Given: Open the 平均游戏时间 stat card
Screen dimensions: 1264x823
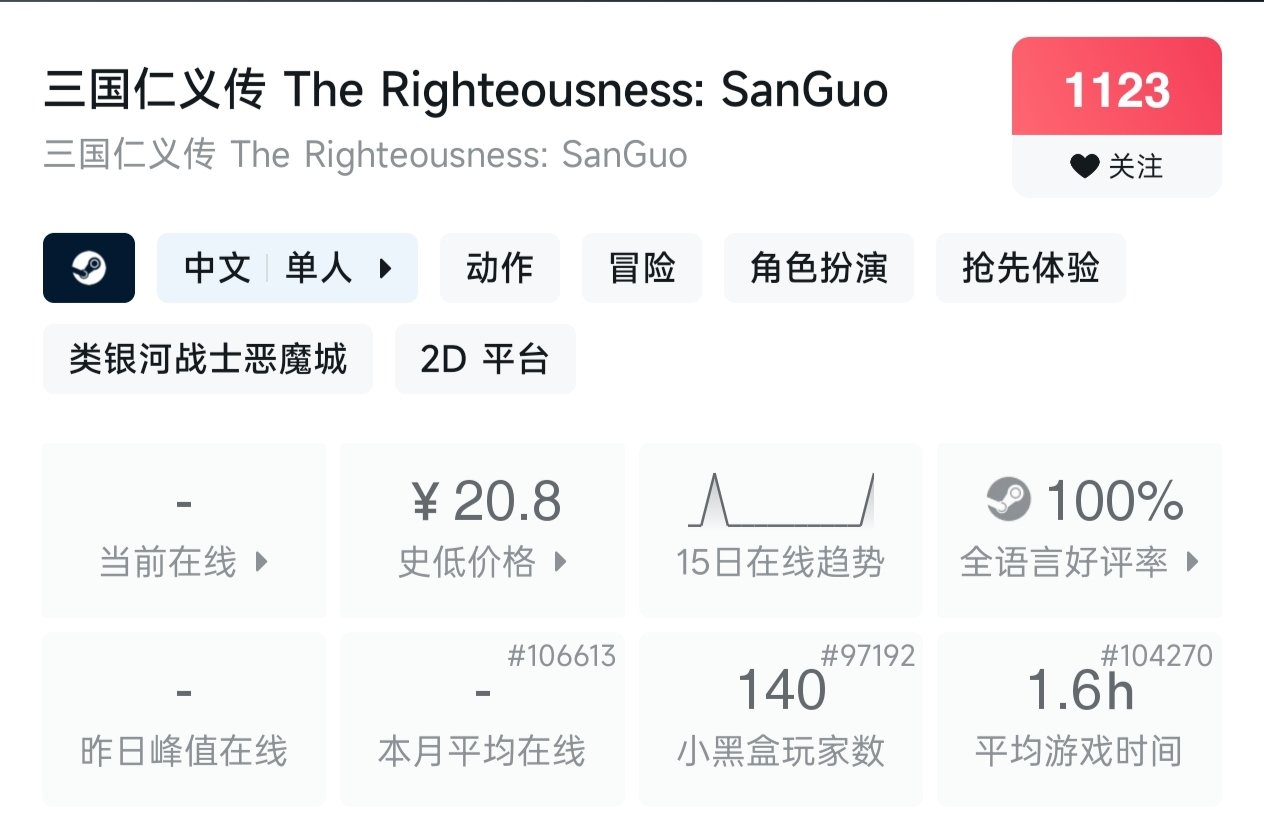Looking at the screenshot, I should [1079, 718].
